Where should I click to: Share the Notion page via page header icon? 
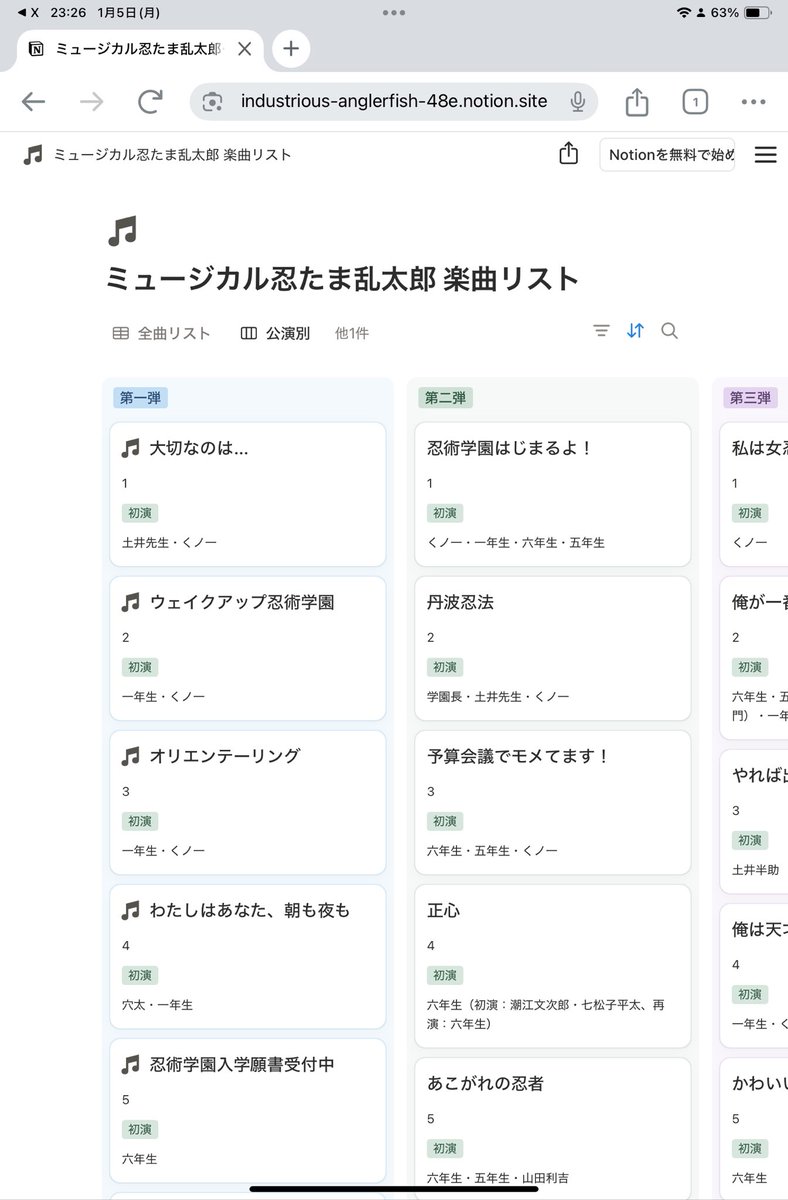point(568,154)
